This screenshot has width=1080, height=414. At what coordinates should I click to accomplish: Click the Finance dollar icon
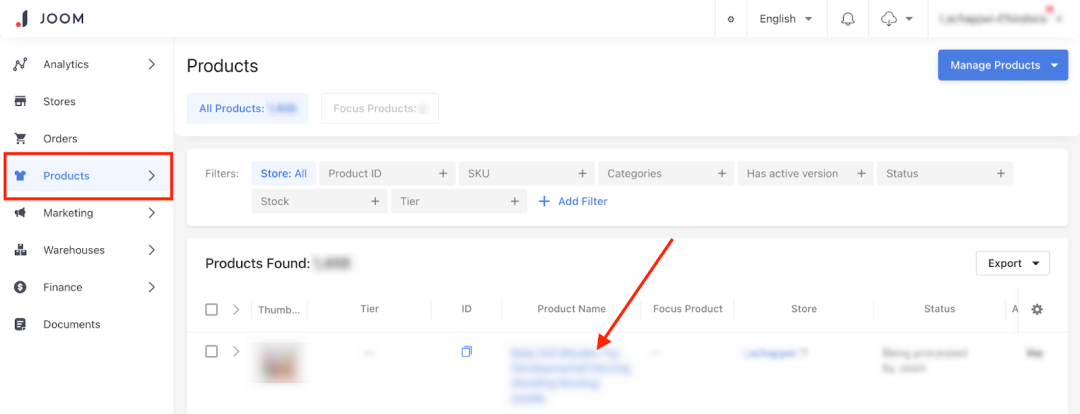(20, 287)
